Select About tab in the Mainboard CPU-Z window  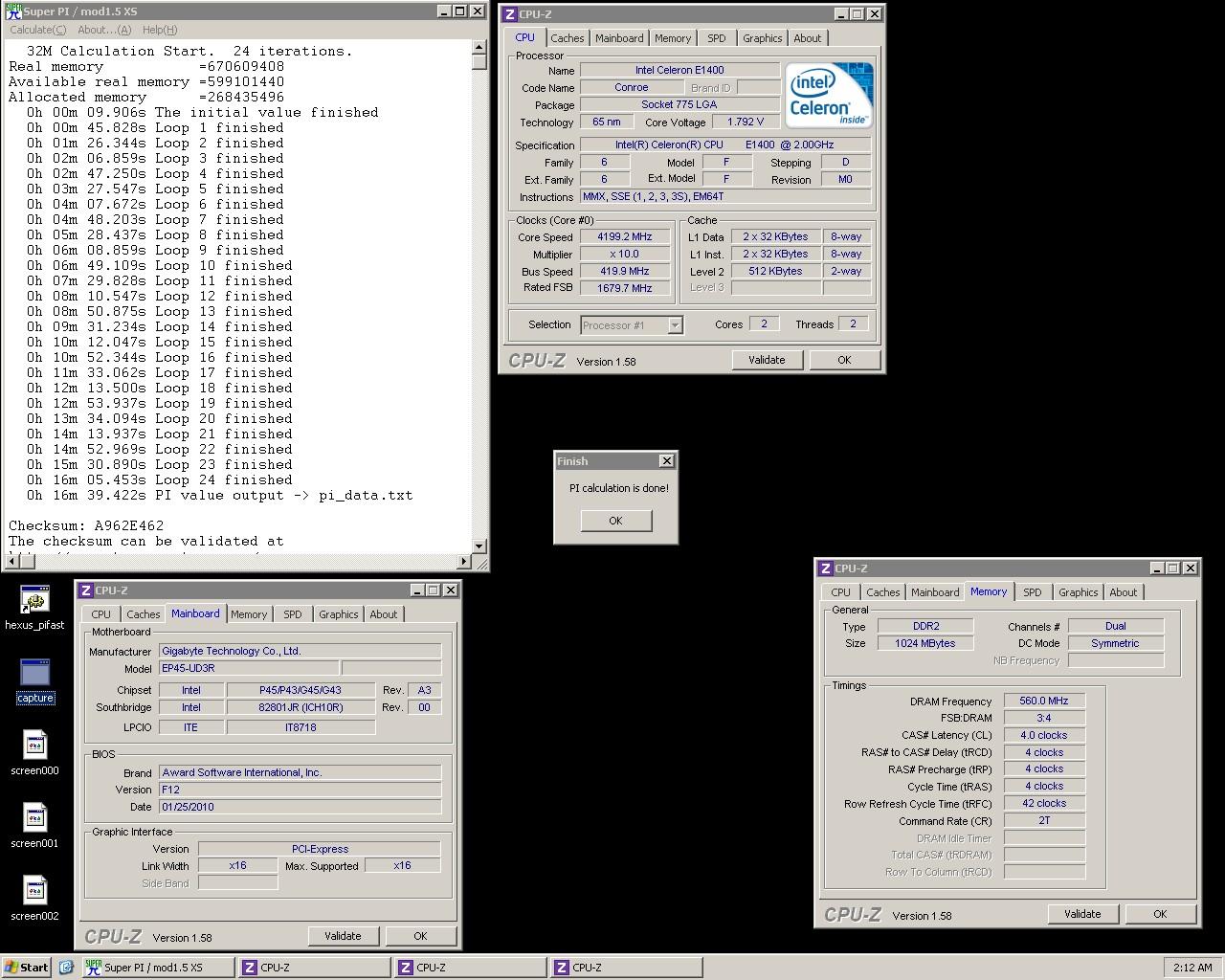pos(384,614)
